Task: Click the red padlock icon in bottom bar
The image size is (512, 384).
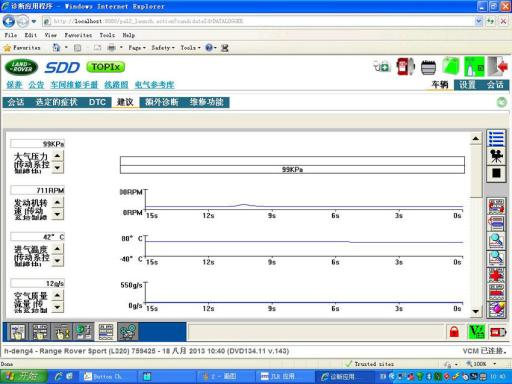Action: (x=454, y=332)
